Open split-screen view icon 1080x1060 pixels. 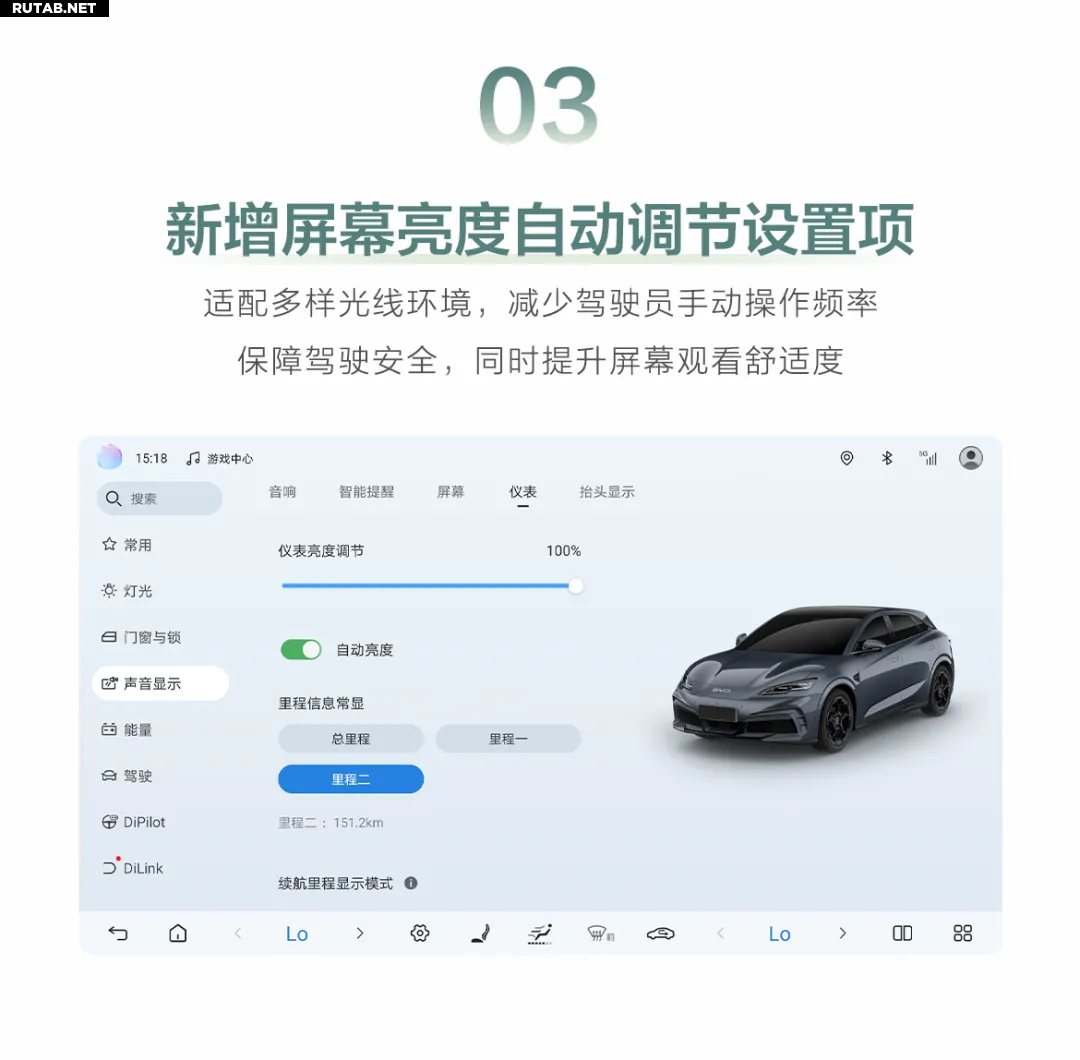pos(902,933)
